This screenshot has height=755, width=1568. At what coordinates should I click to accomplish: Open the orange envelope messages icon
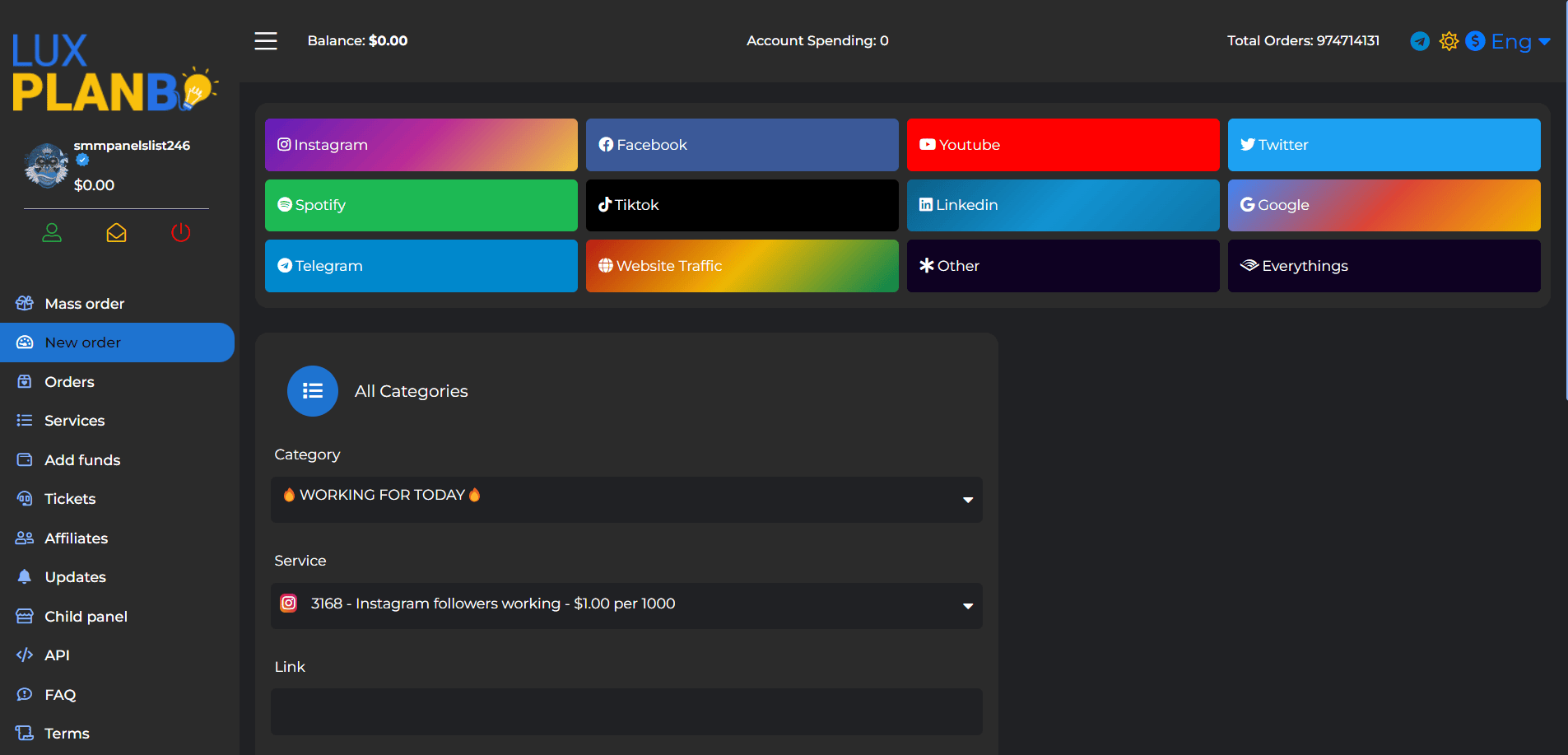pos(116,233)
